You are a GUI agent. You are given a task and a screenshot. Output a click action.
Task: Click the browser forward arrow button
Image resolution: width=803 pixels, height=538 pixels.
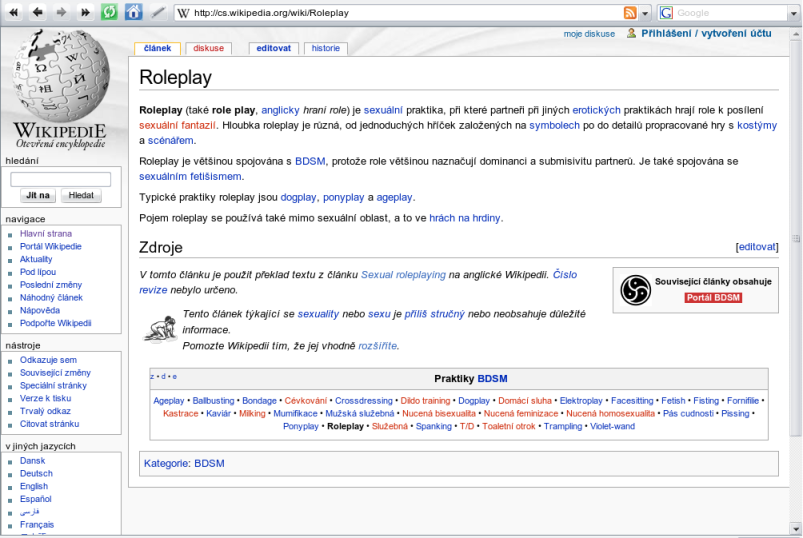pos(62,13)
